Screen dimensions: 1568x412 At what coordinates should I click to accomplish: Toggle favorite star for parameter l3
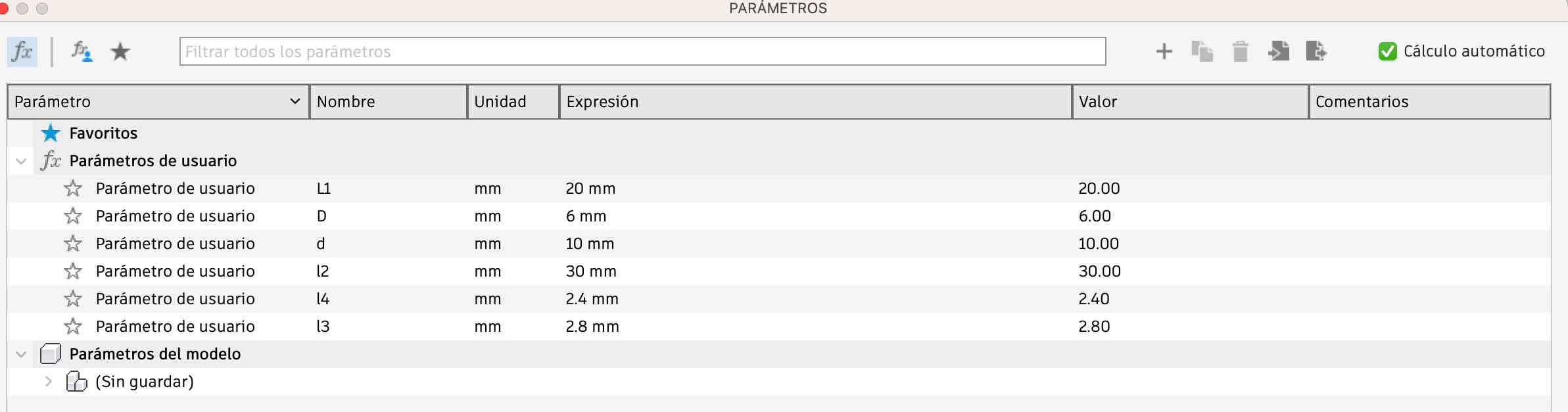click(73, 327)
